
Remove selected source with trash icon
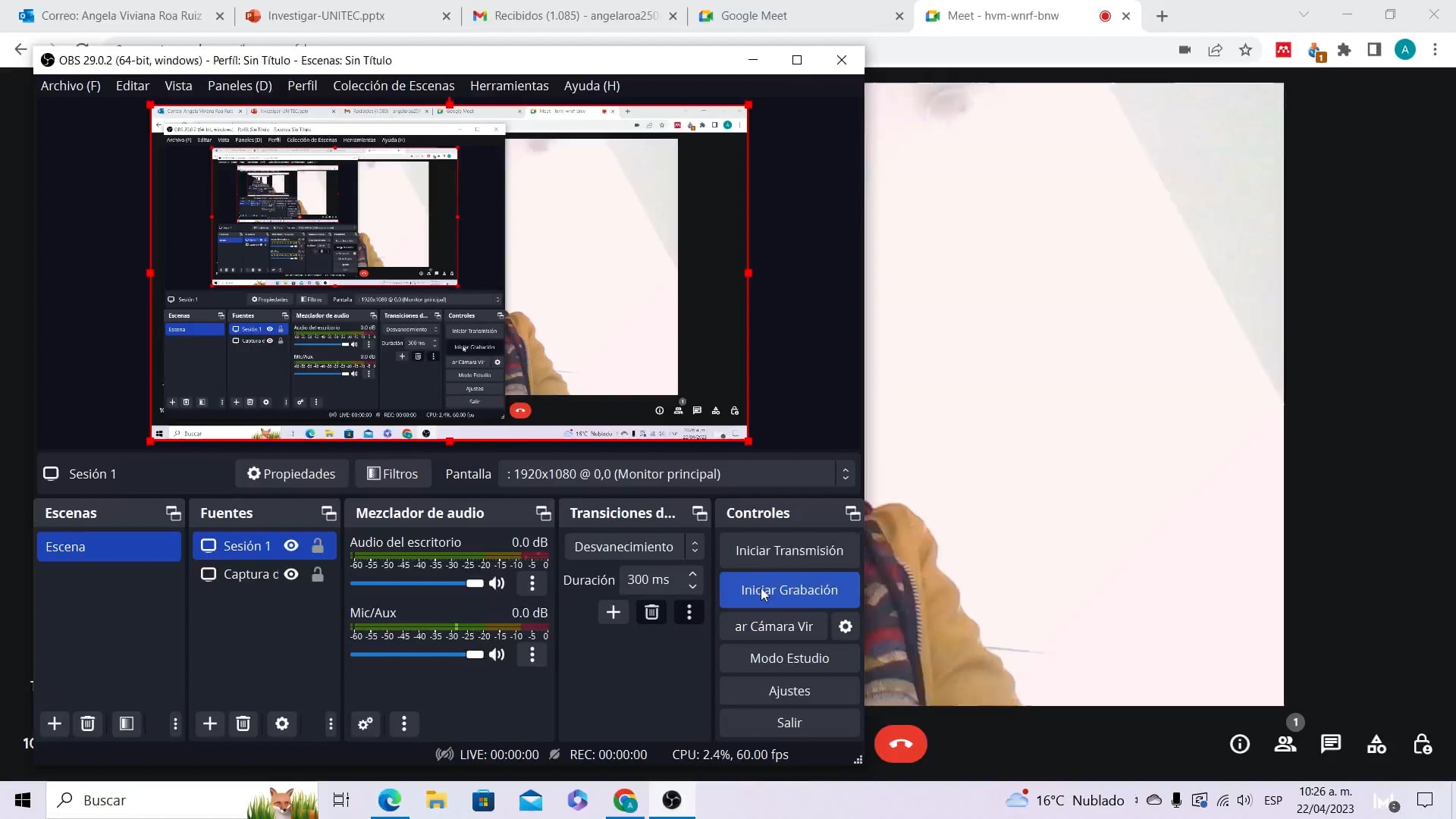243,723
